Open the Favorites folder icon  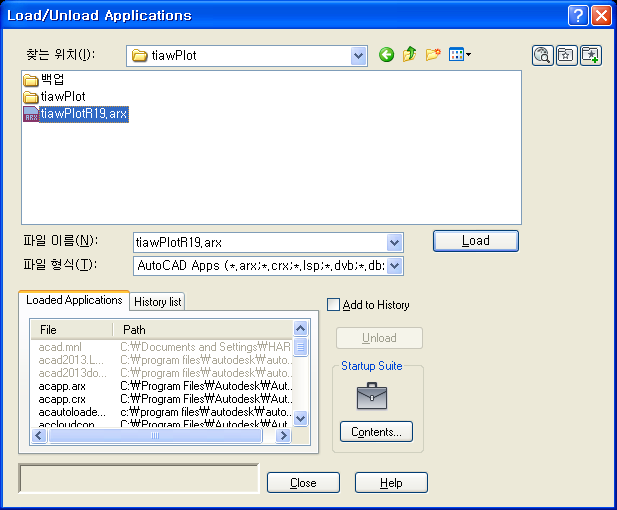point(566,55)
